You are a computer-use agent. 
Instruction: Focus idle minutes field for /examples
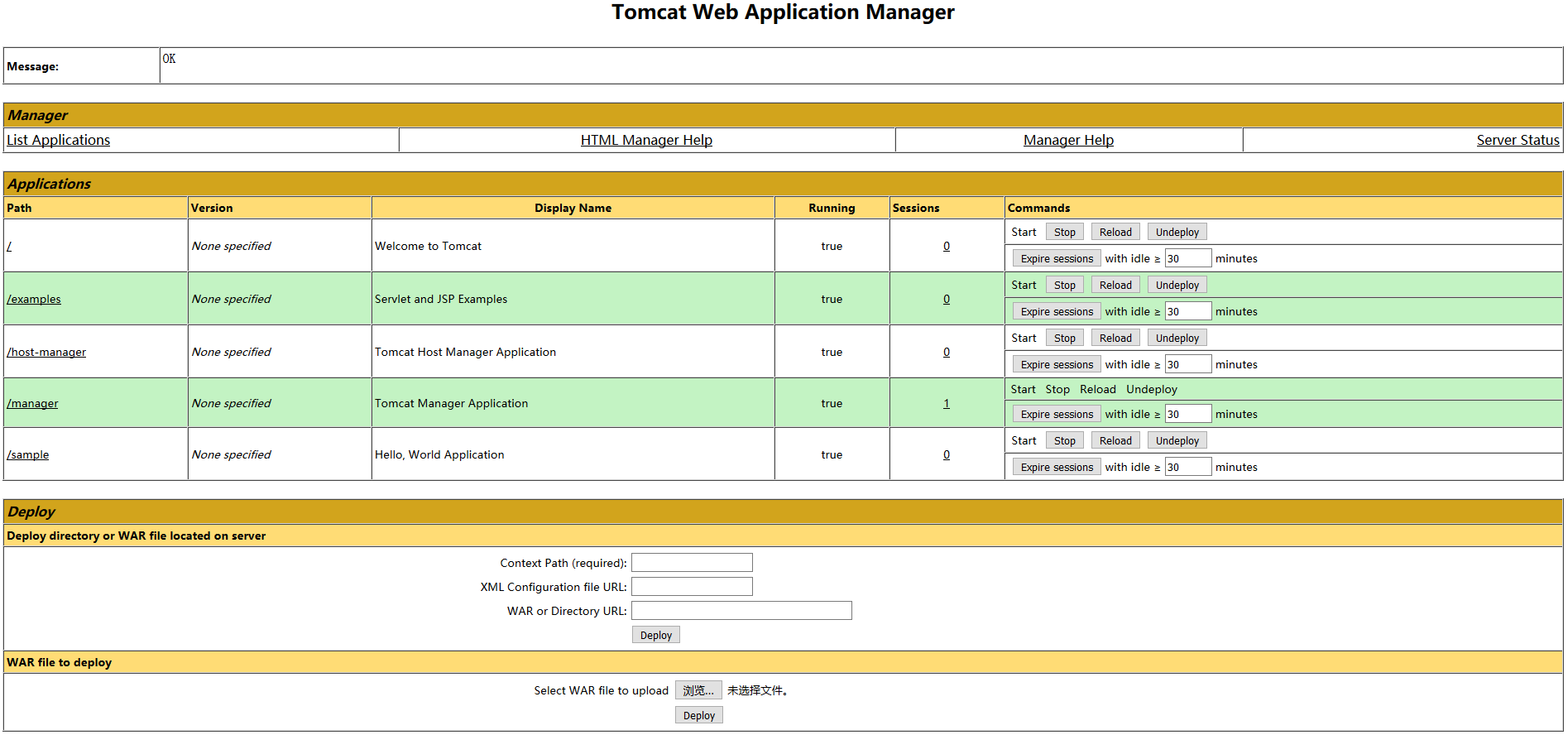coord(1188,311)
